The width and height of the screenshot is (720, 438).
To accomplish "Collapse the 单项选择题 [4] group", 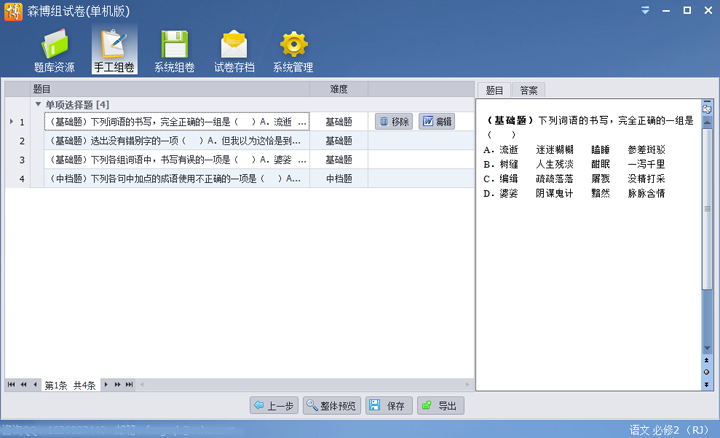I will pyautogui.click(x=38, y=104).
